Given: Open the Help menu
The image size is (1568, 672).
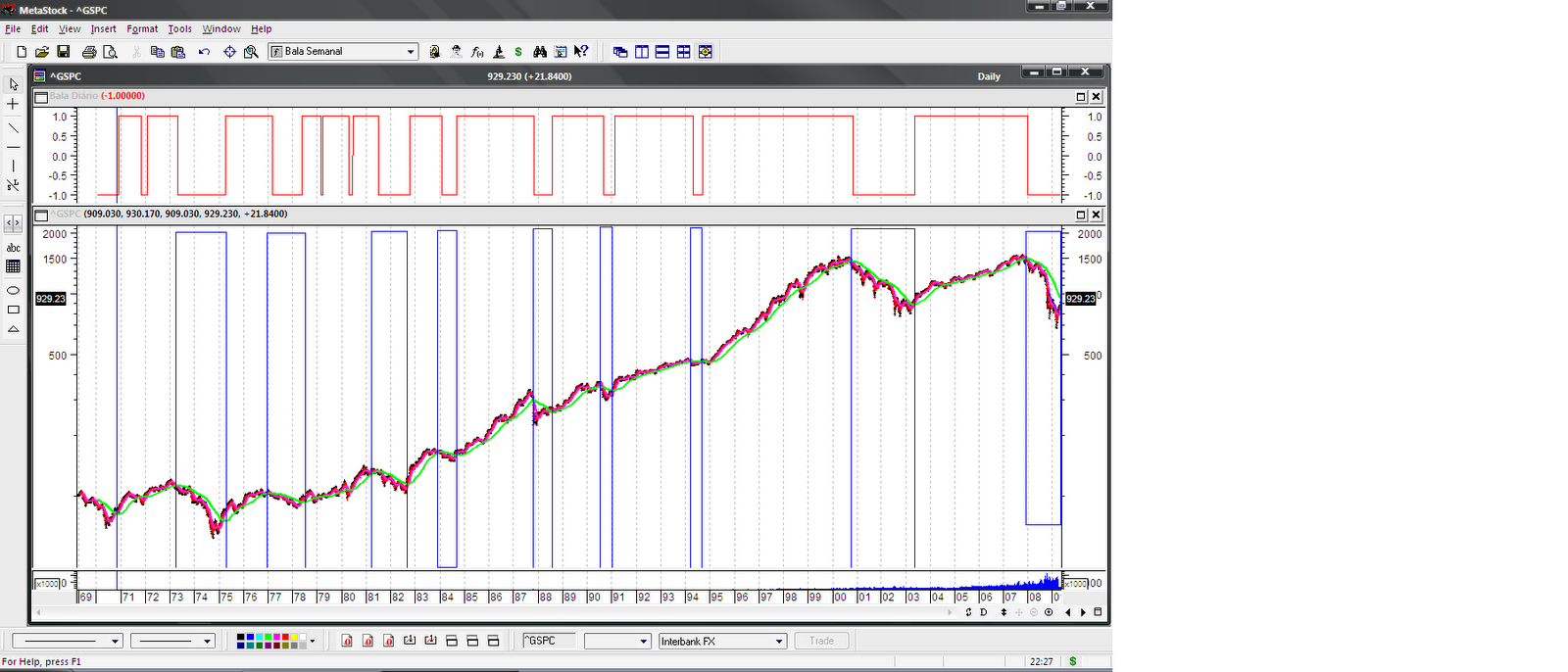Looking at the screenshot, I should (261, 29).
